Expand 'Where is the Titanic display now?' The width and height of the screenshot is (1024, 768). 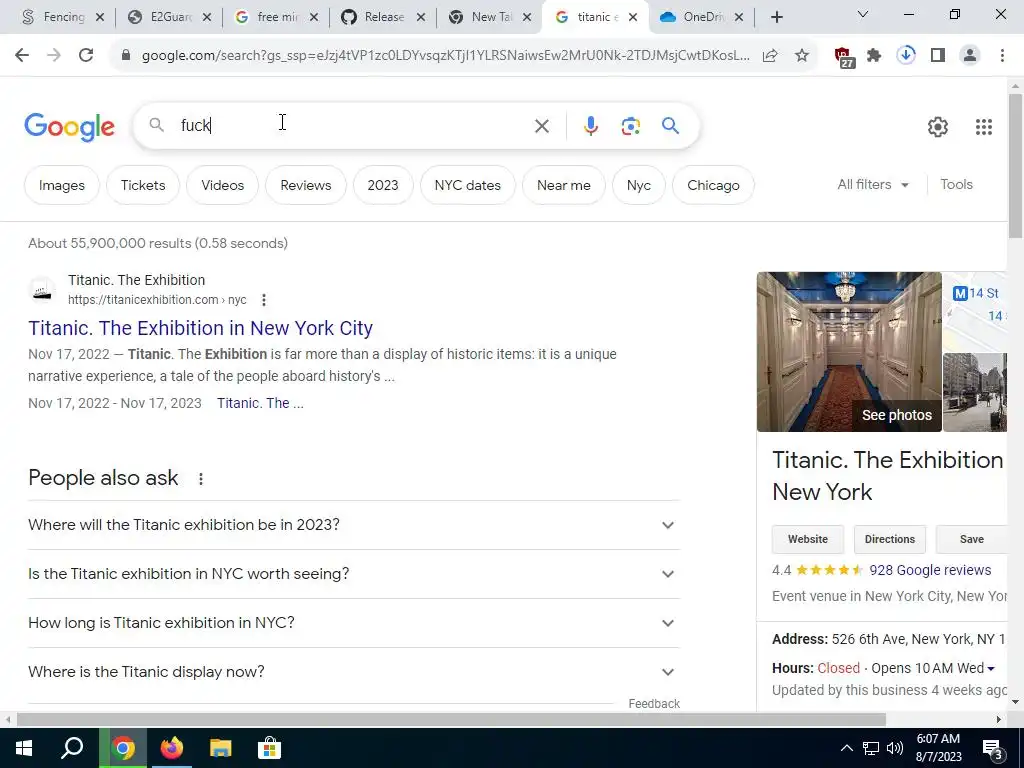tap(353, 672)
